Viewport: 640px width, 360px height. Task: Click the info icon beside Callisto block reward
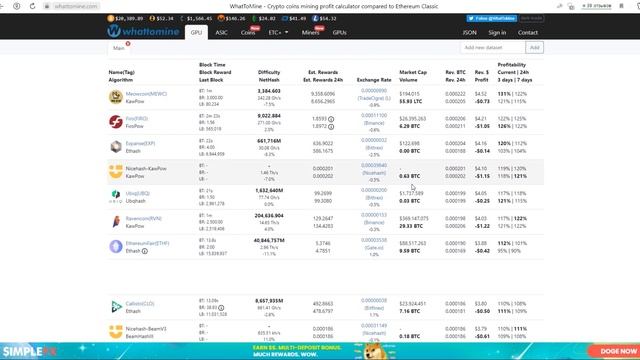click(221, 308)
